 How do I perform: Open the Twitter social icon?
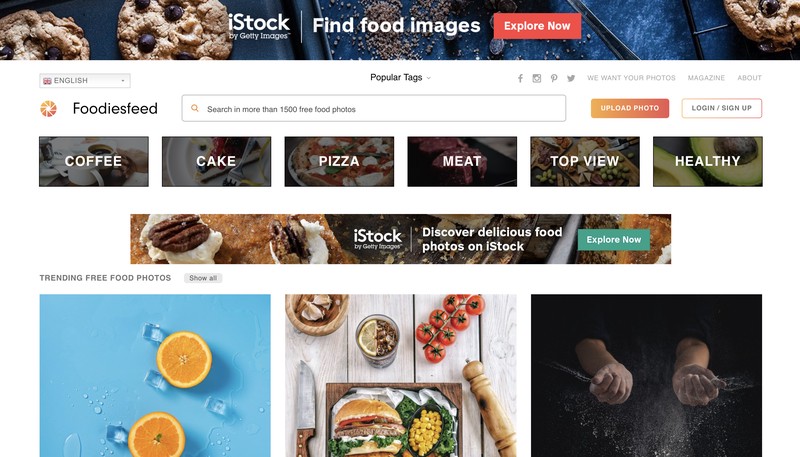click(571, 78)
